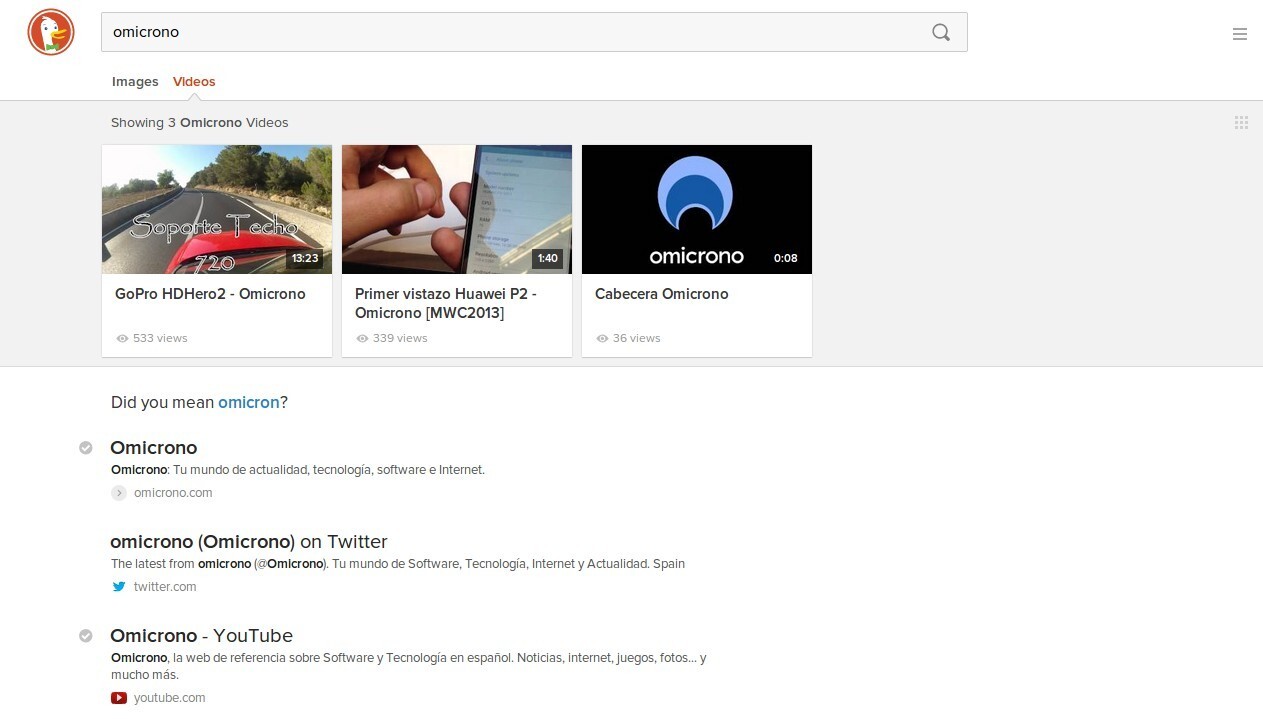1263x719 pixels.
Task: Select the Videos tab
Action: pos(193,81)
